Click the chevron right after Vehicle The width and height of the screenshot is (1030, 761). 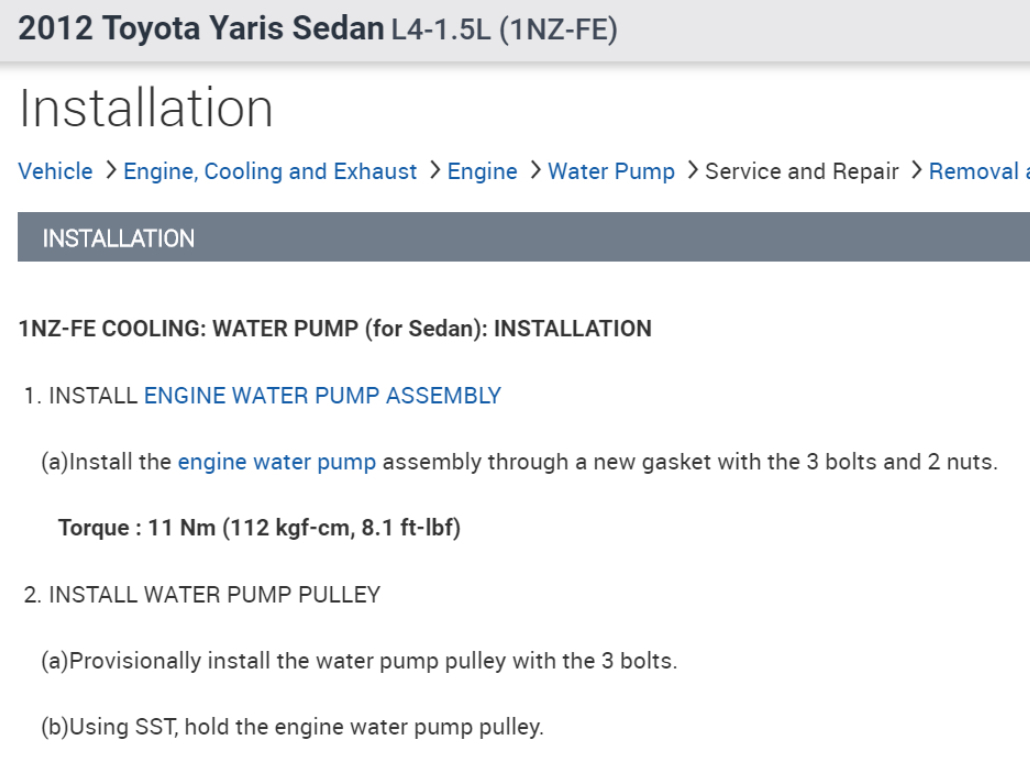[109, 171]
